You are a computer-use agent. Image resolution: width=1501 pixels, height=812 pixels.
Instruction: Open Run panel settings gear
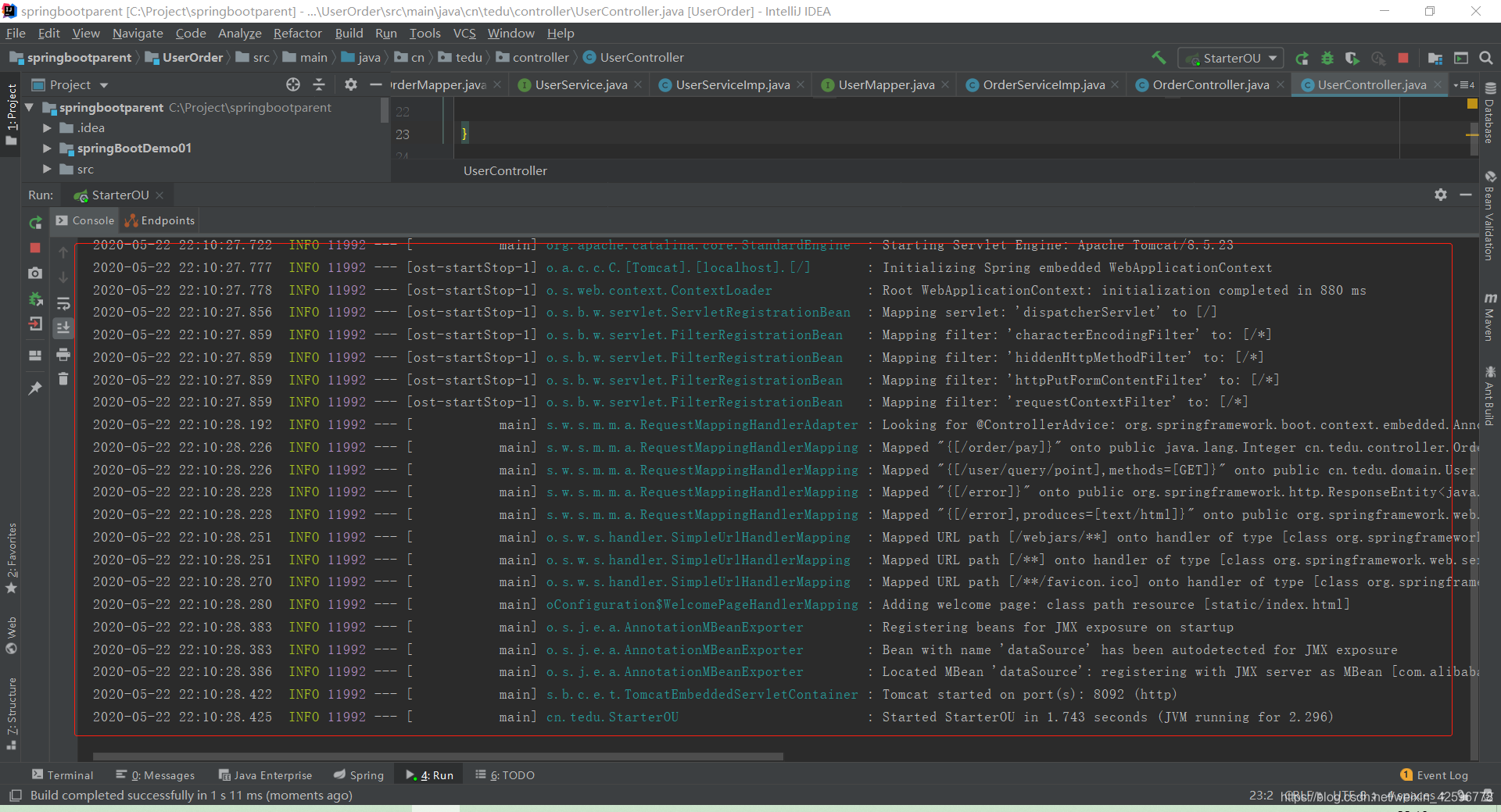(x=1441, y=195)
